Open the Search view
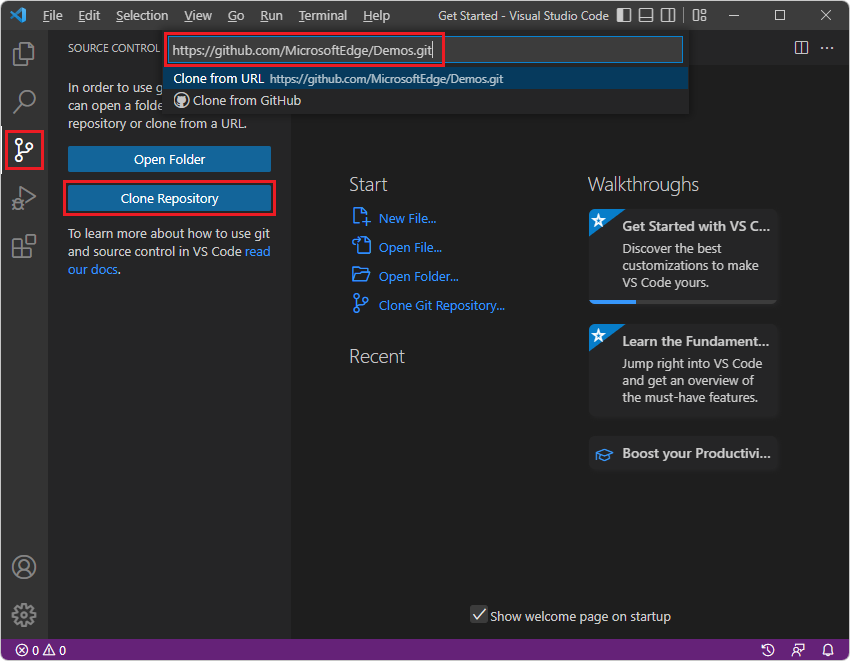850x661 pixels. click(23, 101)
